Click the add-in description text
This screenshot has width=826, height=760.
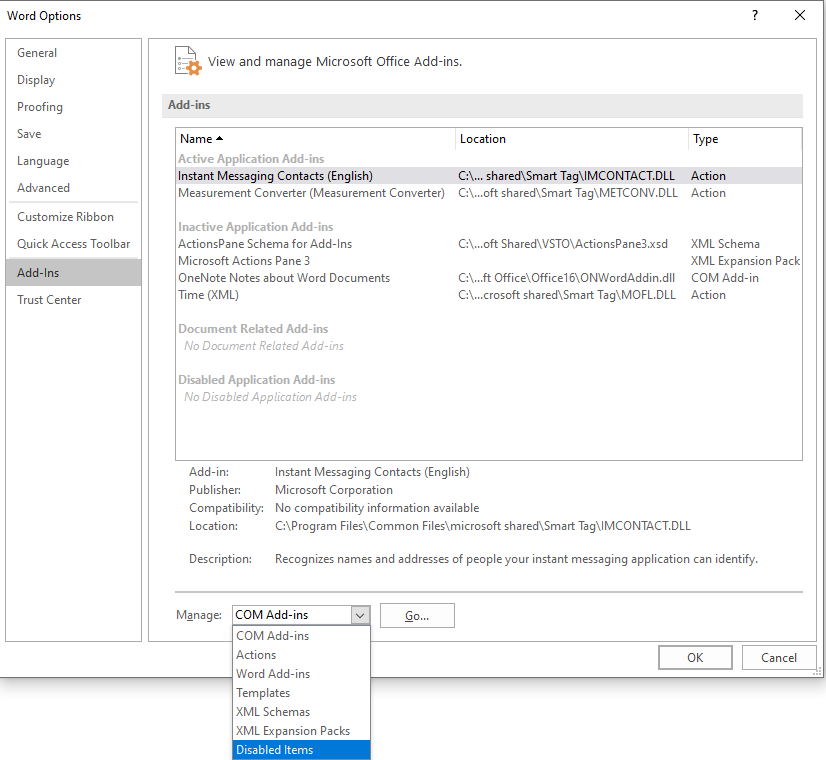pyautogui.click(x=516, y=559)
